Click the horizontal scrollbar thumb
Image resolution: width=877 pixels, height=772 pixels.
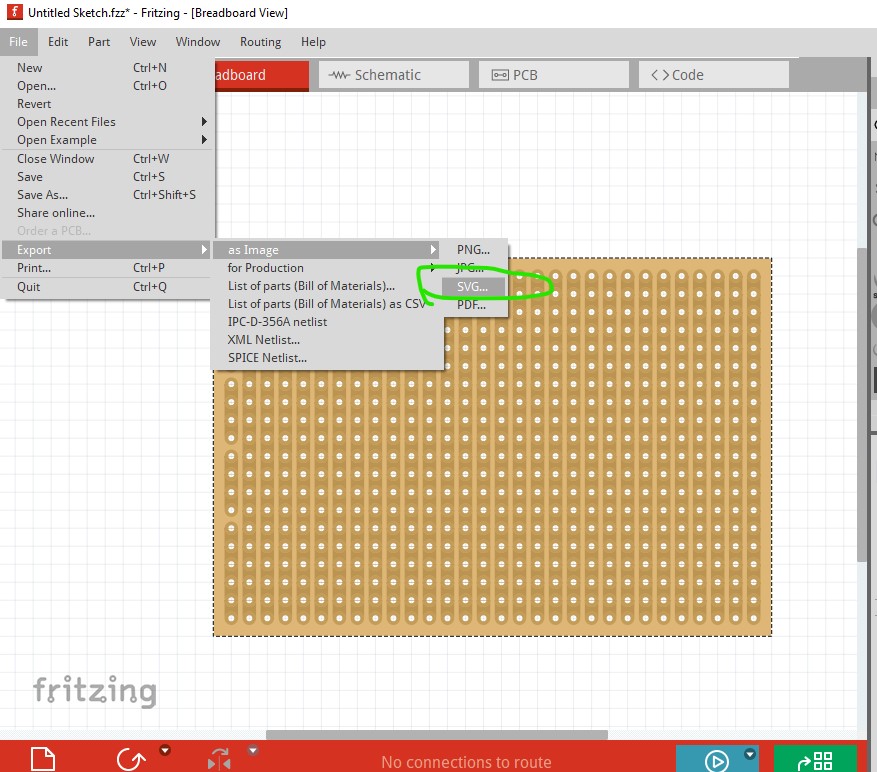click(437, 734)
